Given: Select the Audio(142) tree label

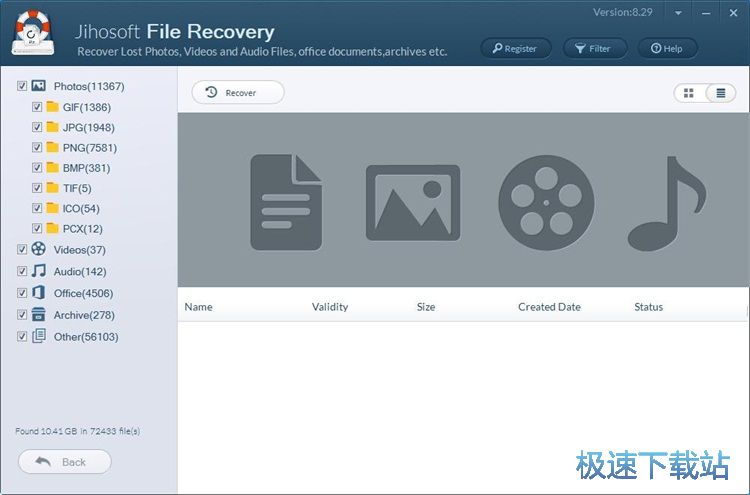Looking at the screenshot, I should click(80, 272).
